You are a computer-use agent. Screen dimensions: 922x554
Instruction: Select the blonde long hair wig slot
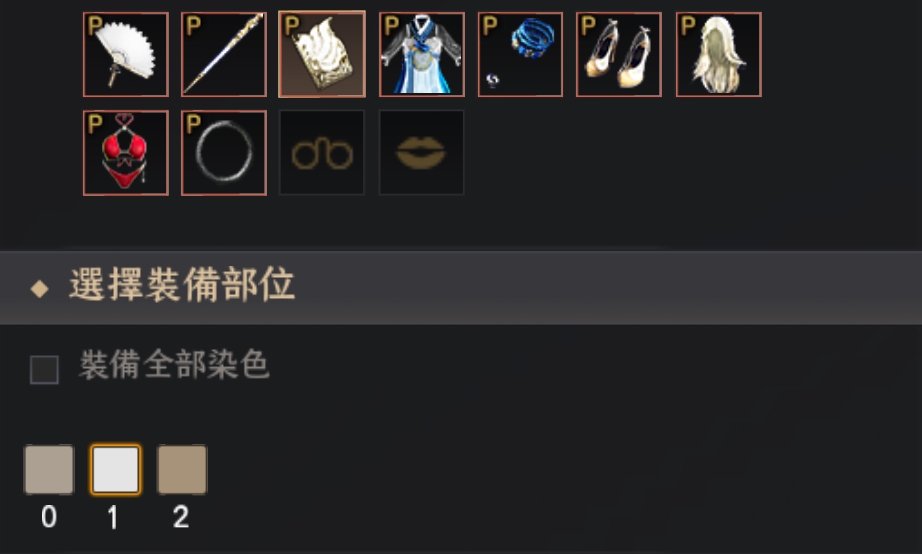pyautogui.click(x=719, y=55)
